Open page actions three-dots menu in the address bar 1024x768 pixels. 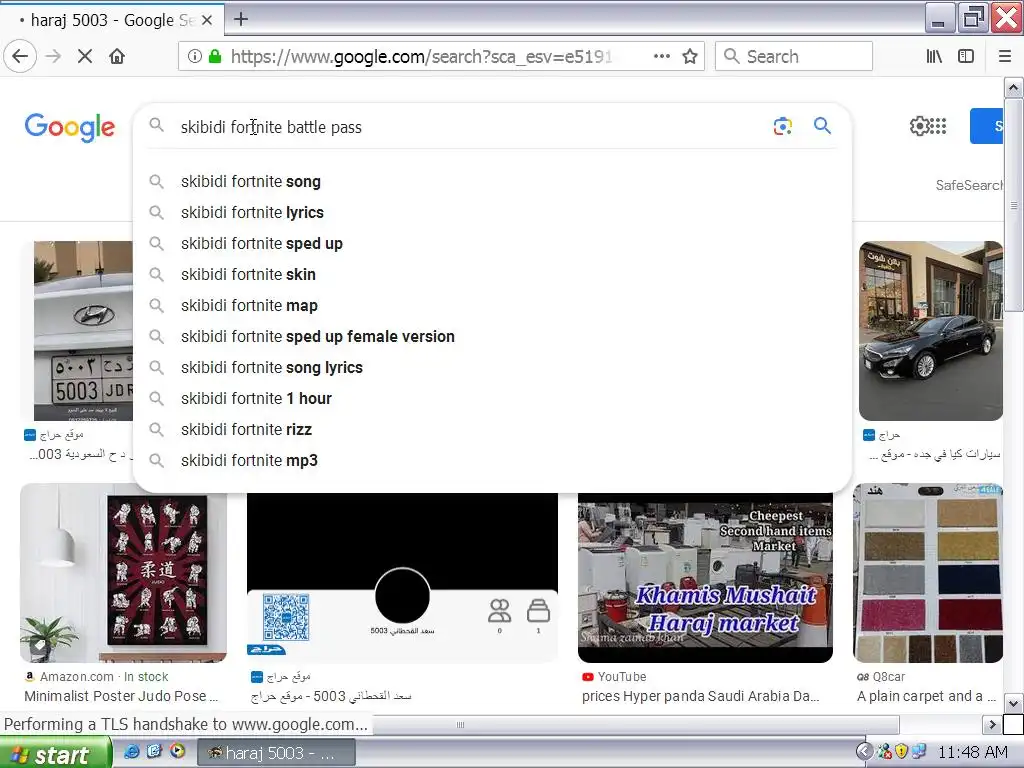(x=662, y=56)
